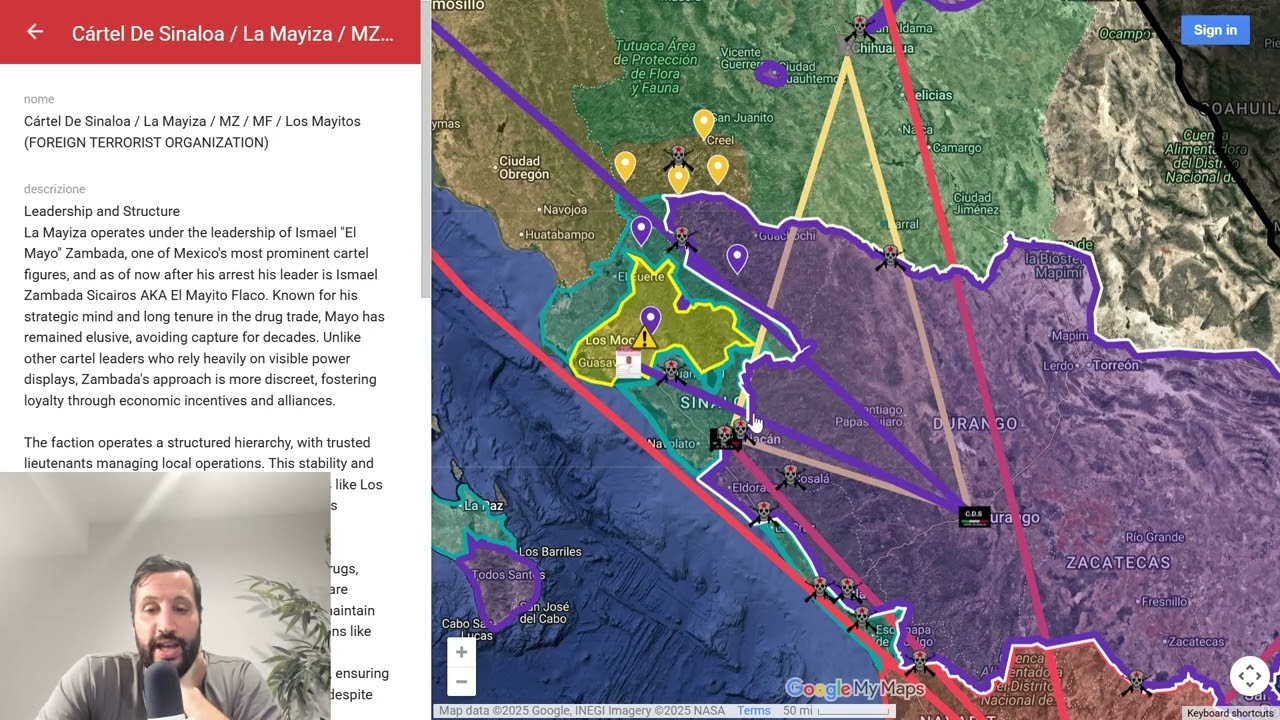Zoom in with the plus button
This screenshot has height=720, width=1280.
point(461,652)
